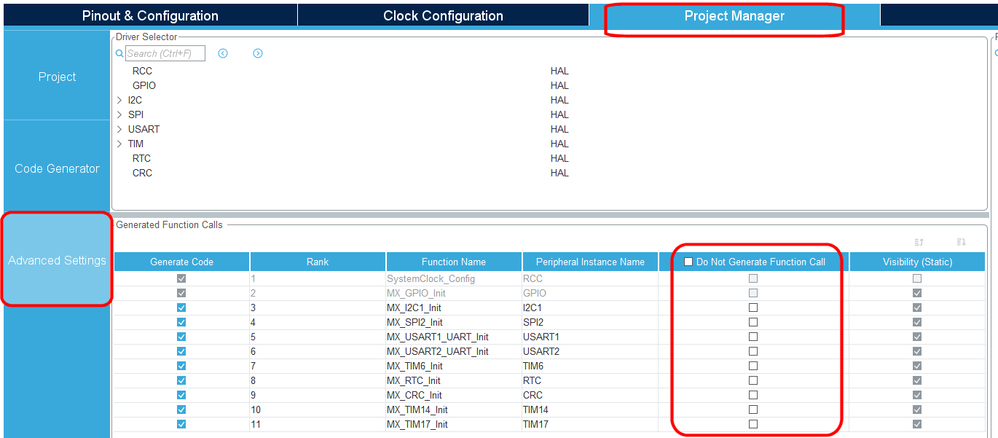Click the rank 9 cell of MX_CRC_Init
The height and width of the screenshot is (438, 998).
[318, 395]
